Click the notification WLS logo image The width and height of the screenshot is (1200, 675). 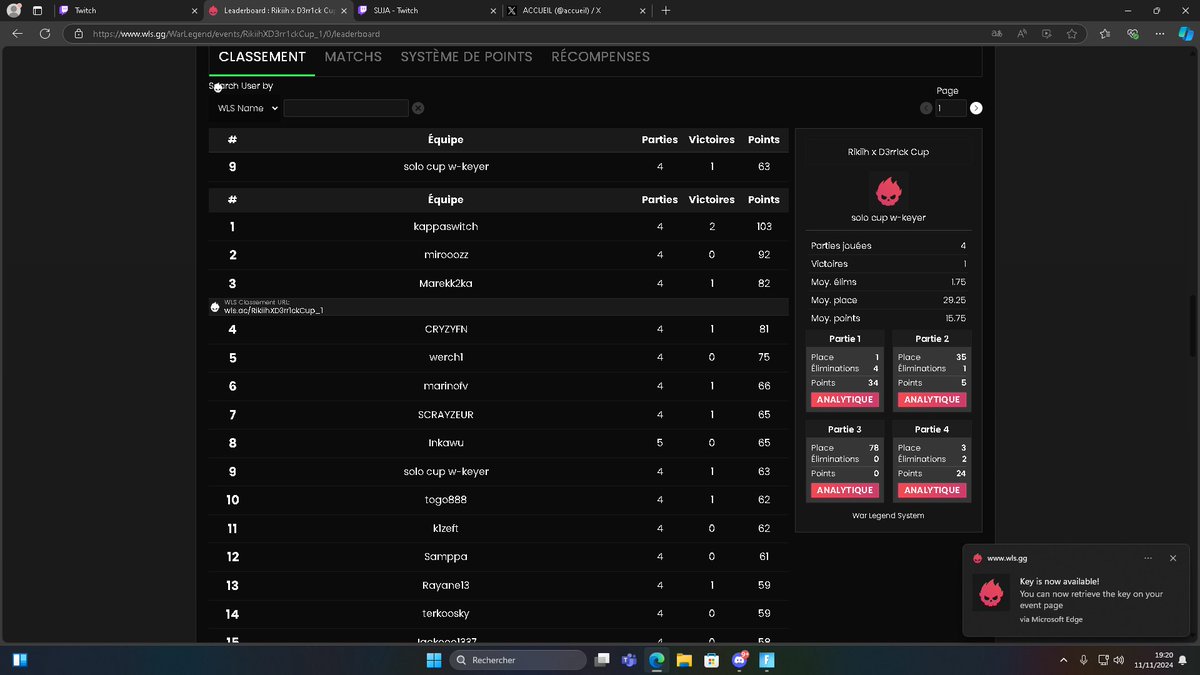point(991,593)
